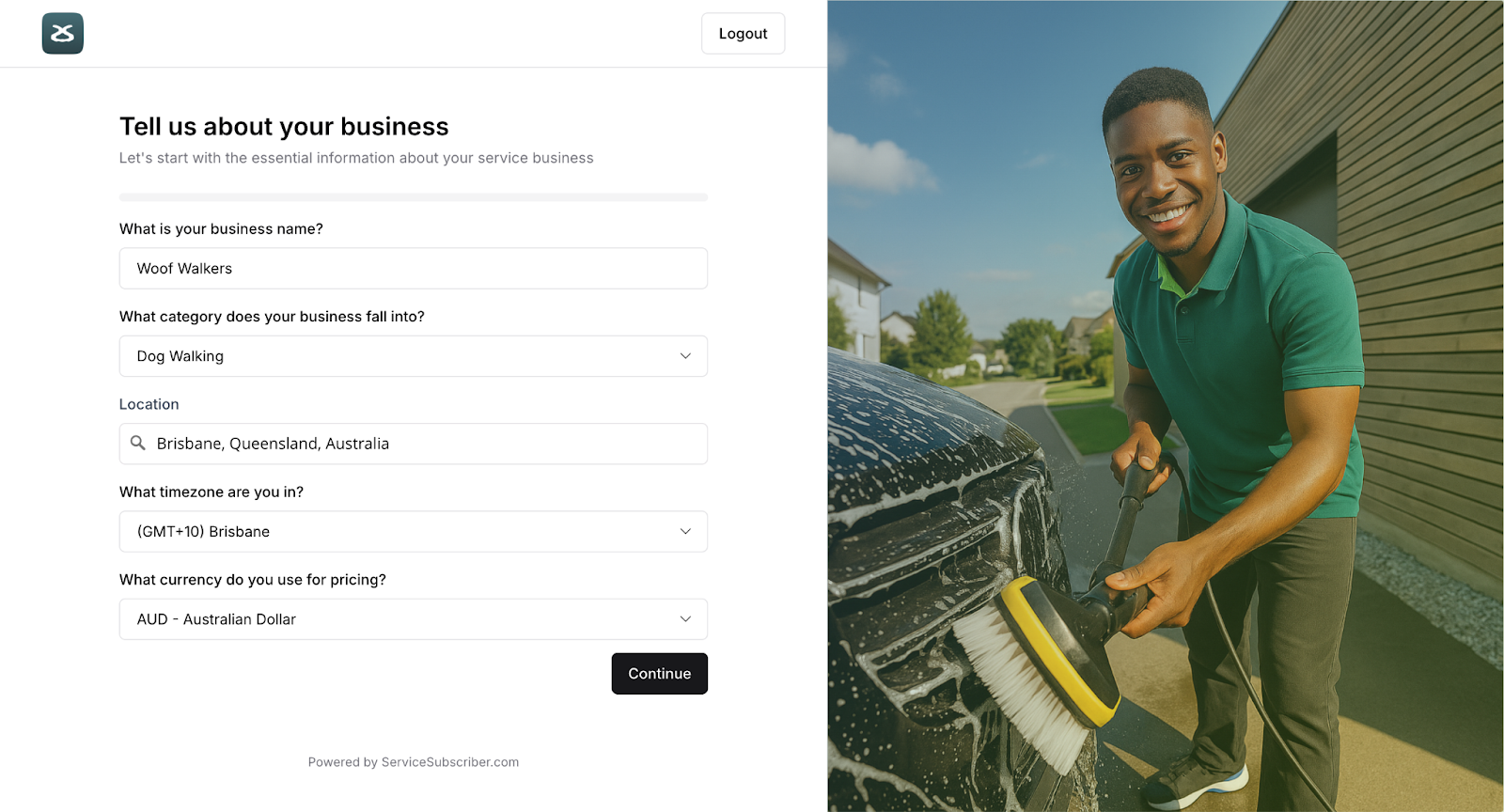
Task: Open the currency selector showing AUD - Australian Dollar
Action: pos(414,619)
